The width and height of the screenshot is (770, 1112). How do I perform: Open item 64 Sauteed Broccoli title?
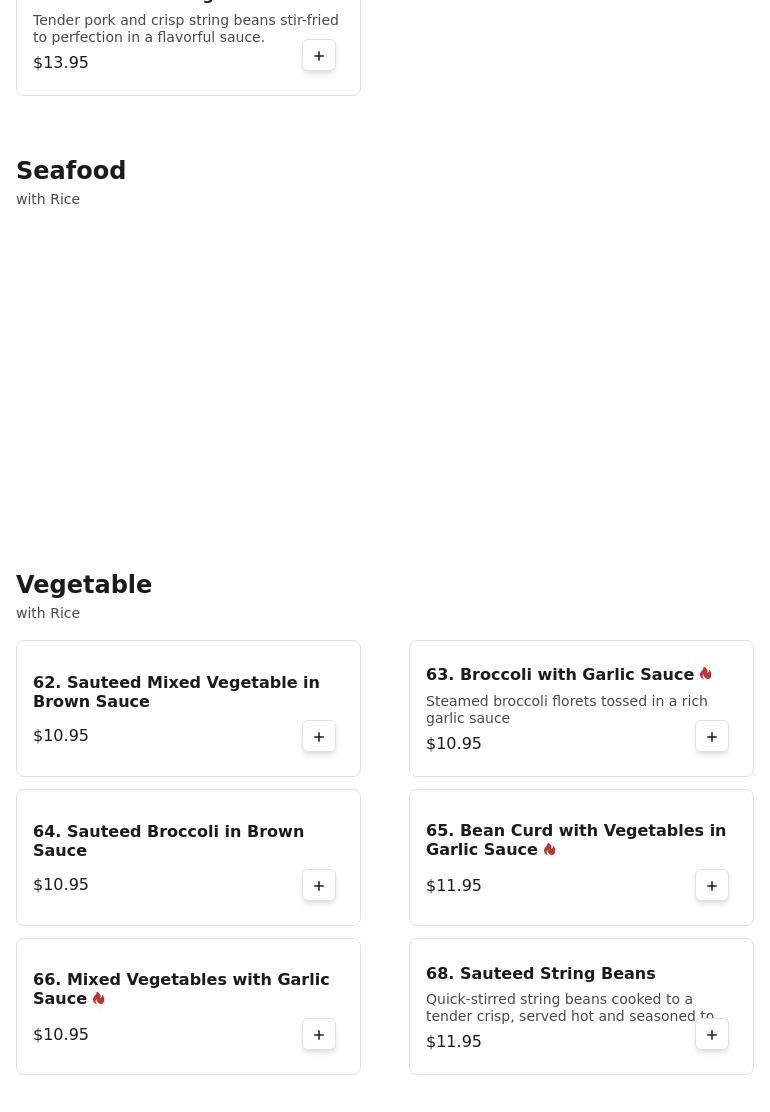(x=169, y=840)
